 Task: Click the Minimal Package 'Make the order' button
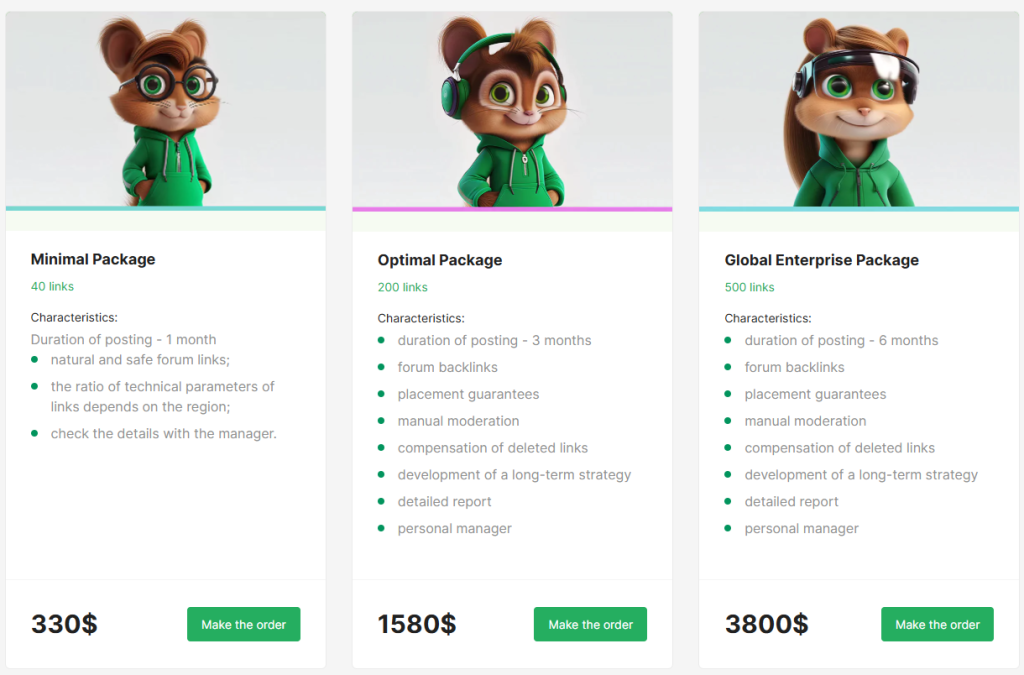point(243,624)
